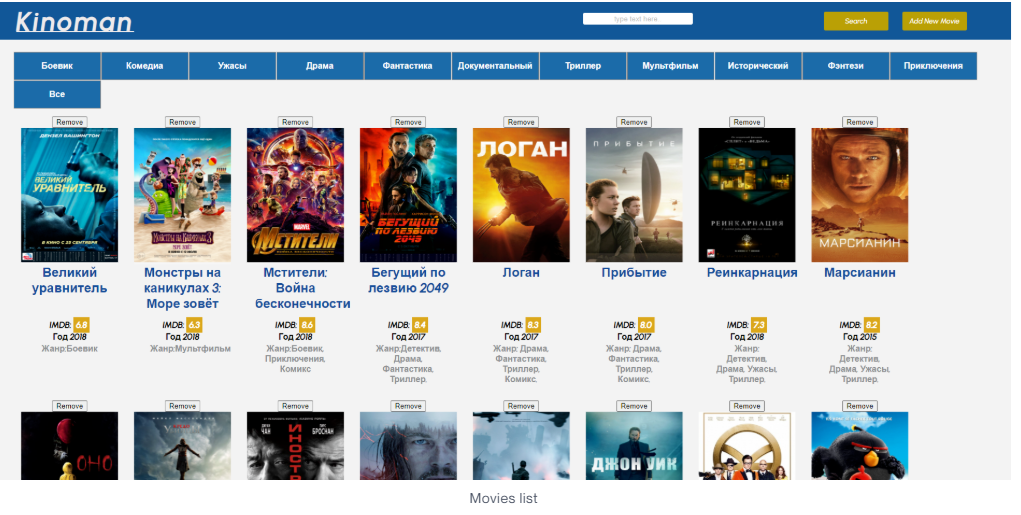1021x515 pixels.
Task: Click the Add New Movie button
Action: 934,21
